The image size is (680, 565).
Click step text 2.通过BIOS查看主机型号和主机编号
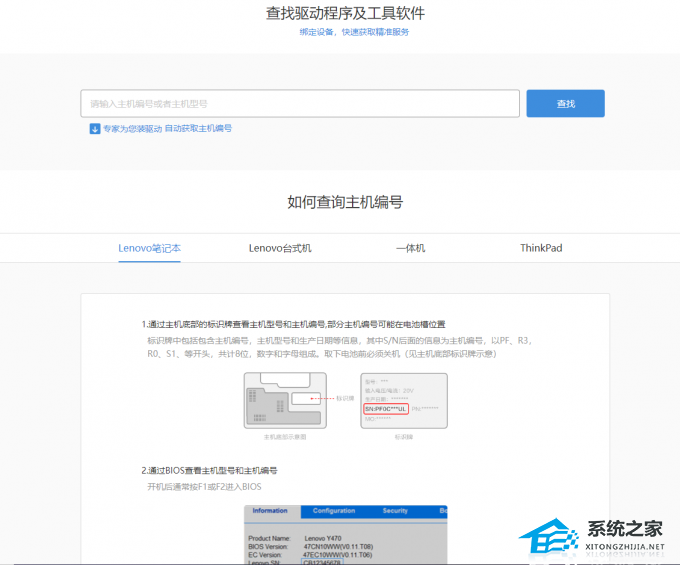pos(209,470)
